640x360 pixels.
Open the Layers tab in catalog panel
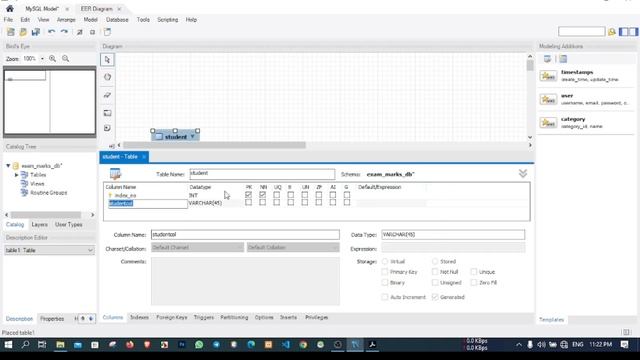pyautogui.click(x=40, y=224)
